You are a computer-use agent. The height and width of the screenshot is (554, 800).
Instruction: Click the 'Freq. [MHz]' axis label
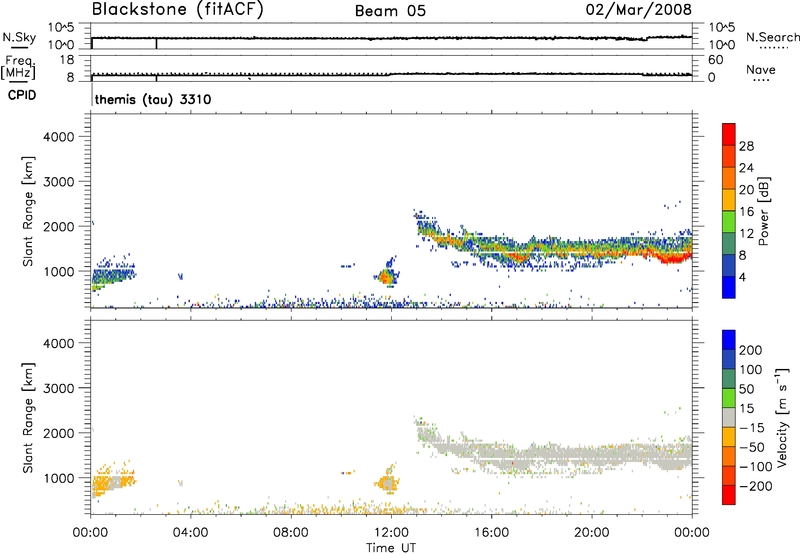coord(18,67)
